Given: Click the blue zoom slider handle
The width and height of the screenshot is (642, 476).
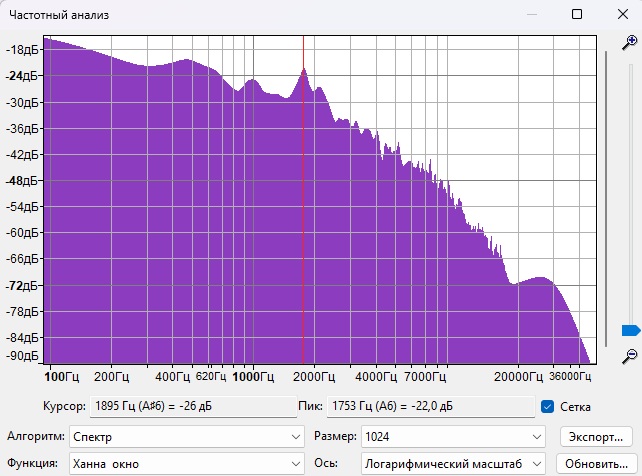Looking at the screenshot, I should [x=631, y=330].
